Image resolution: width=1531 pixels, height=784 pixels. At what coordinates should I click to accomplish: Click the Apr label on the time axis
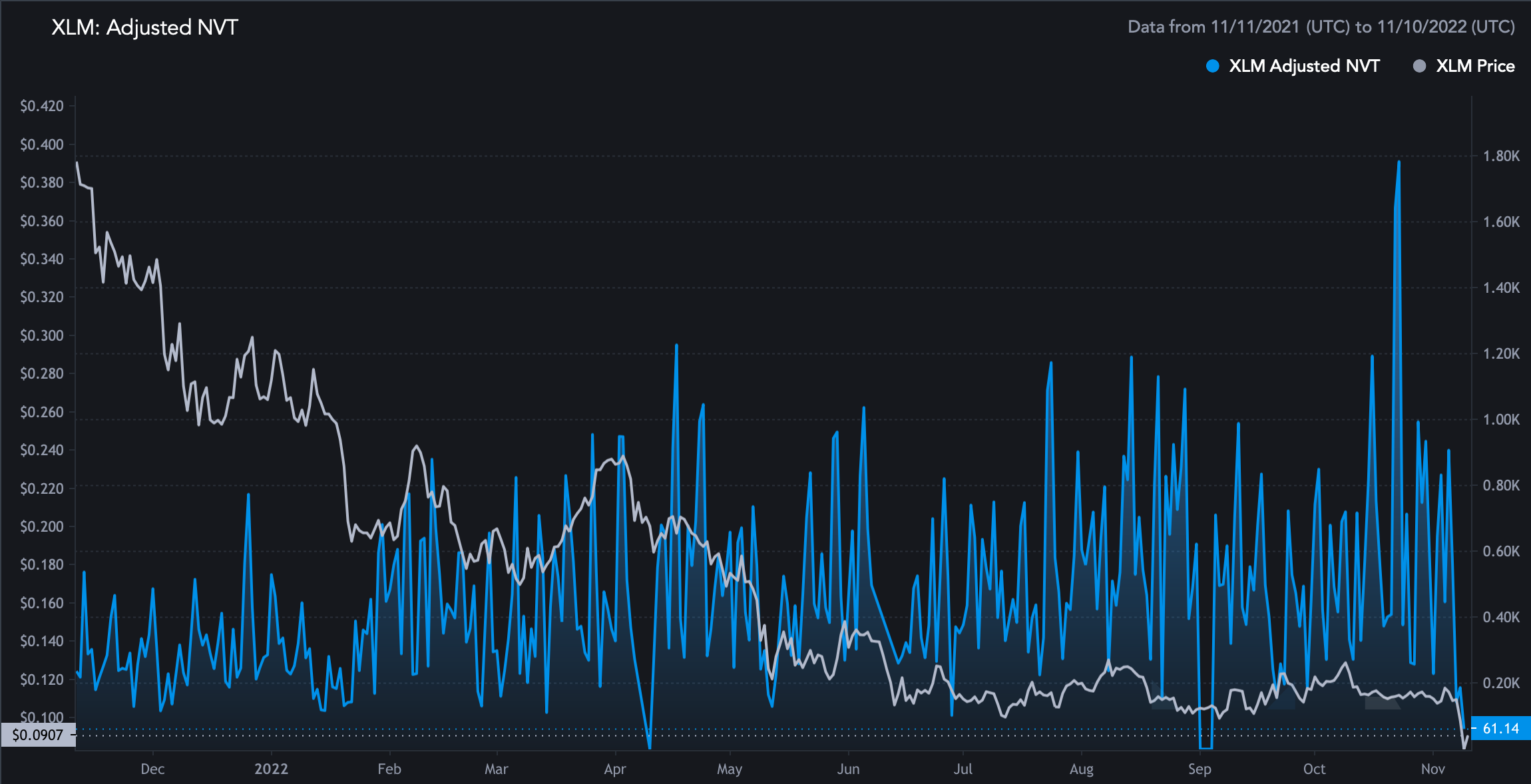[614, 769]
